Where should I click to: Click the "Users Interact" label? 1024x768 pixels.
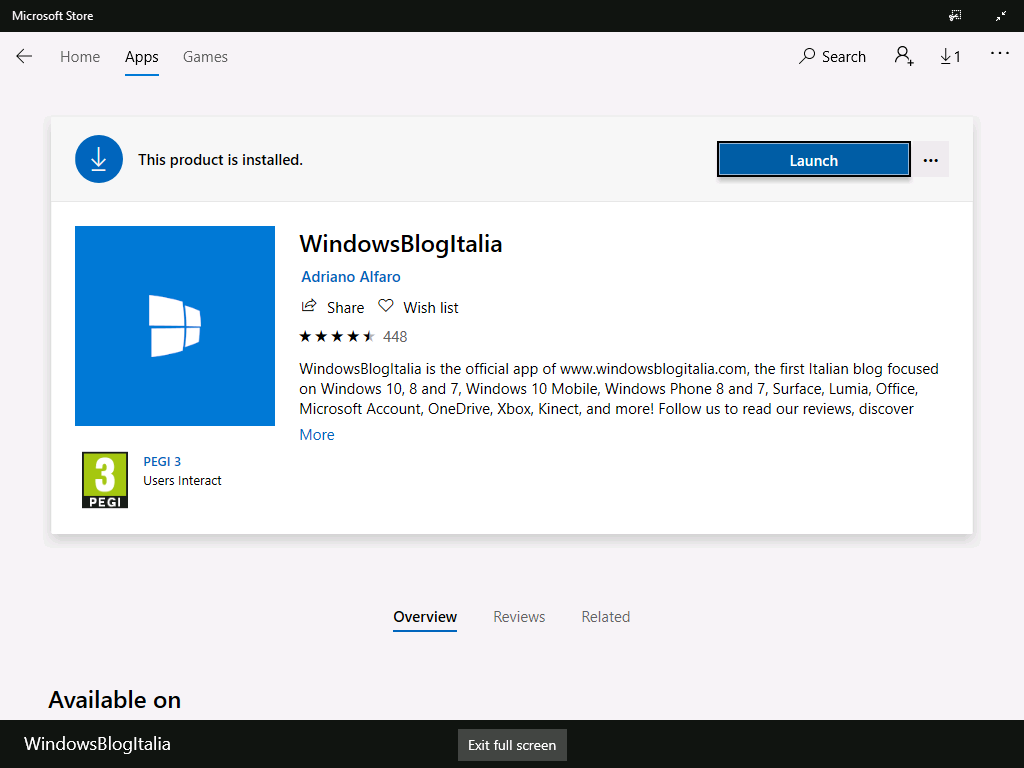point(182,481)
